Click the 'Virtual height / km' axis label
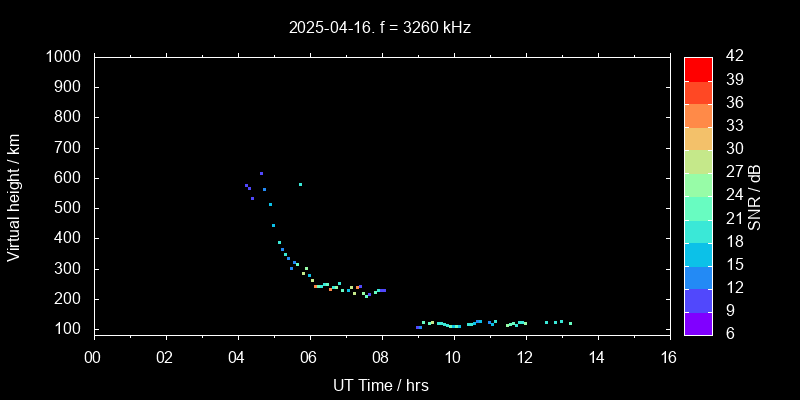Screen dimensions: 800x400 point(14,196)
